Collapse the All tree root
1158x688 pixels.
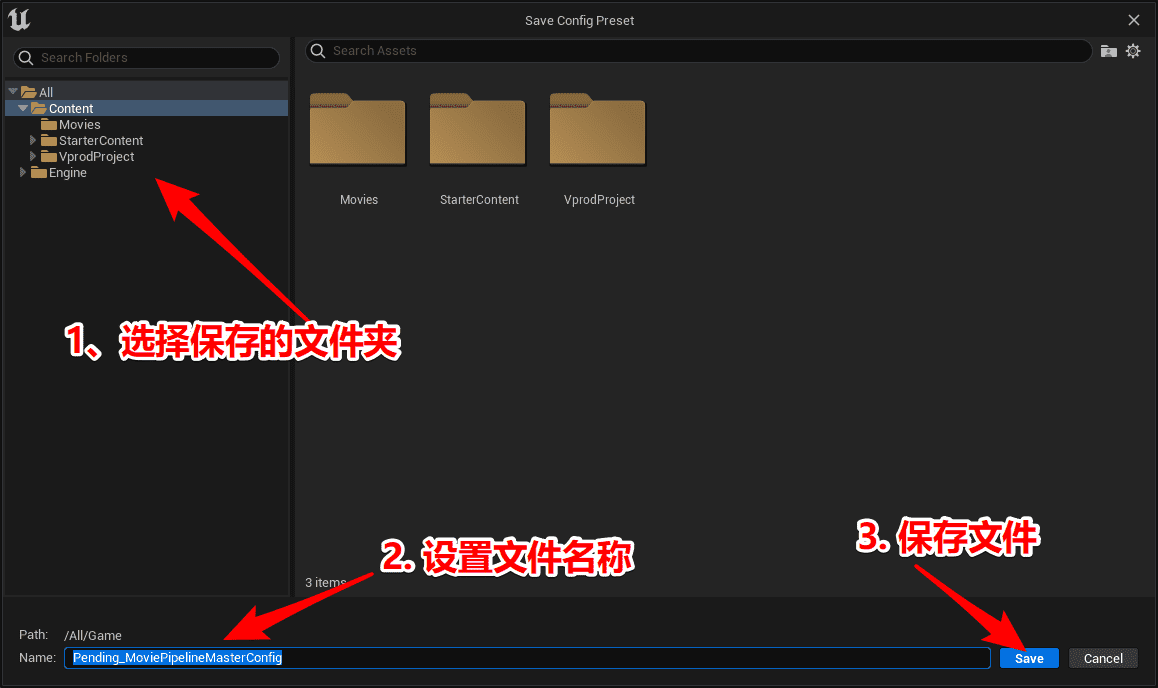coord(13,92)
